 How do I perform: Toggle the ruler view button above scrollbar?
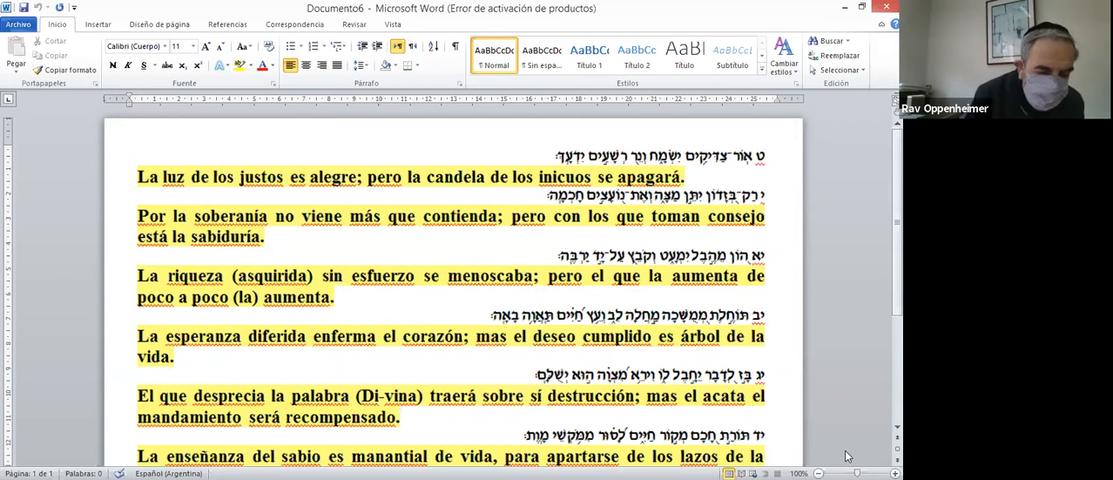[x=895, y=98]
